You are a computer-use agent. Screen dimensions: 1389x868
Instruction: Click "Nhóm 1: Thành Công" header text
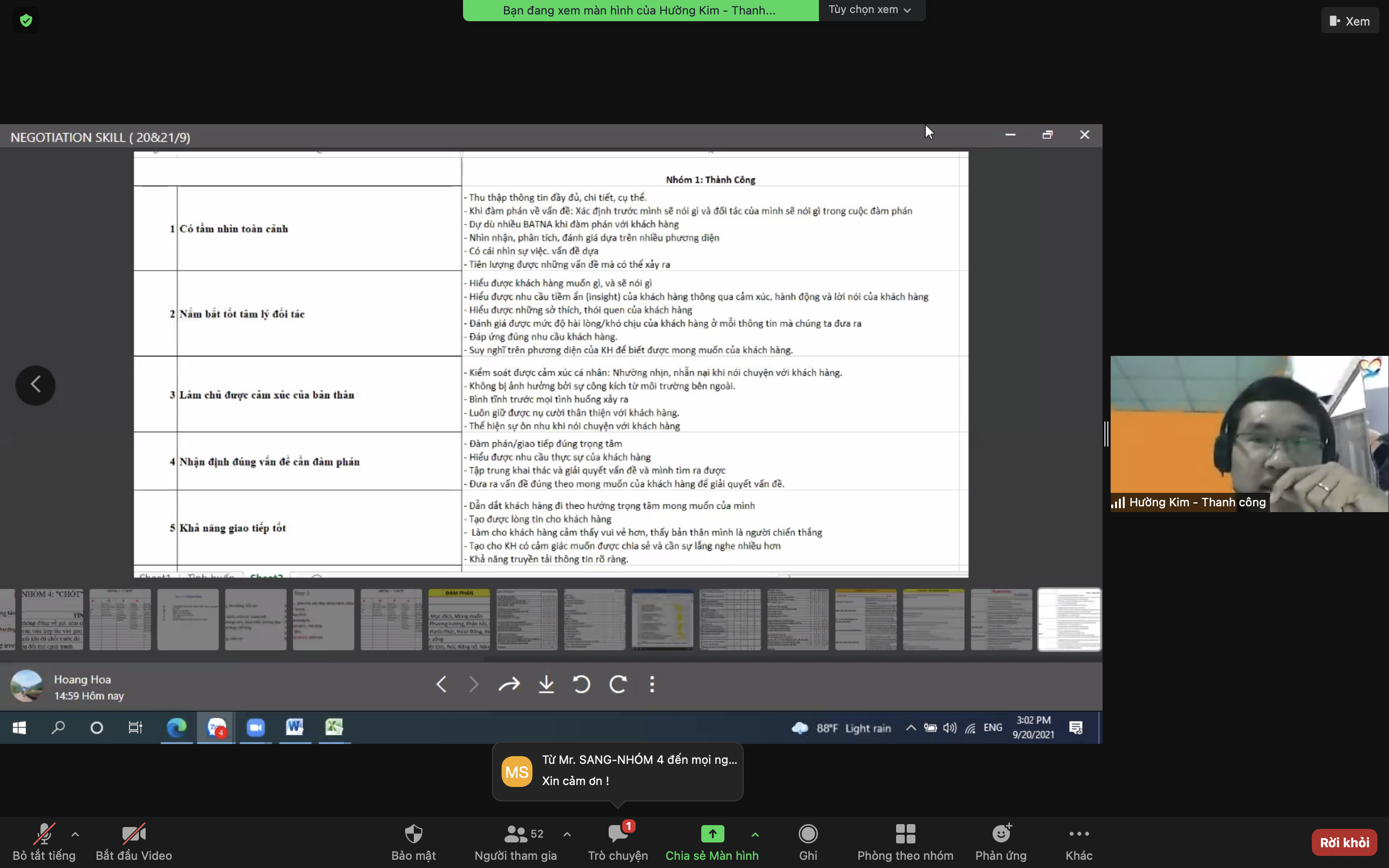pyautogui.click(x=710, y=180)
